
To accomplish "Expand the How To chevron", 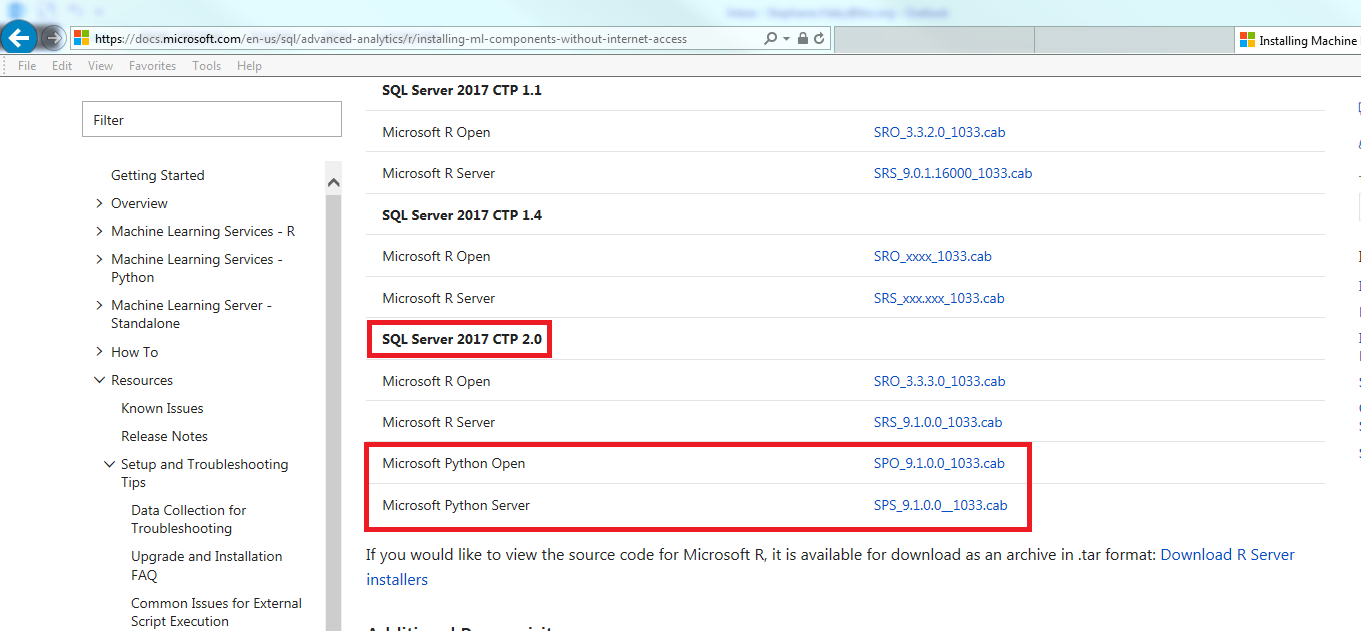I will tap(99, 352).
